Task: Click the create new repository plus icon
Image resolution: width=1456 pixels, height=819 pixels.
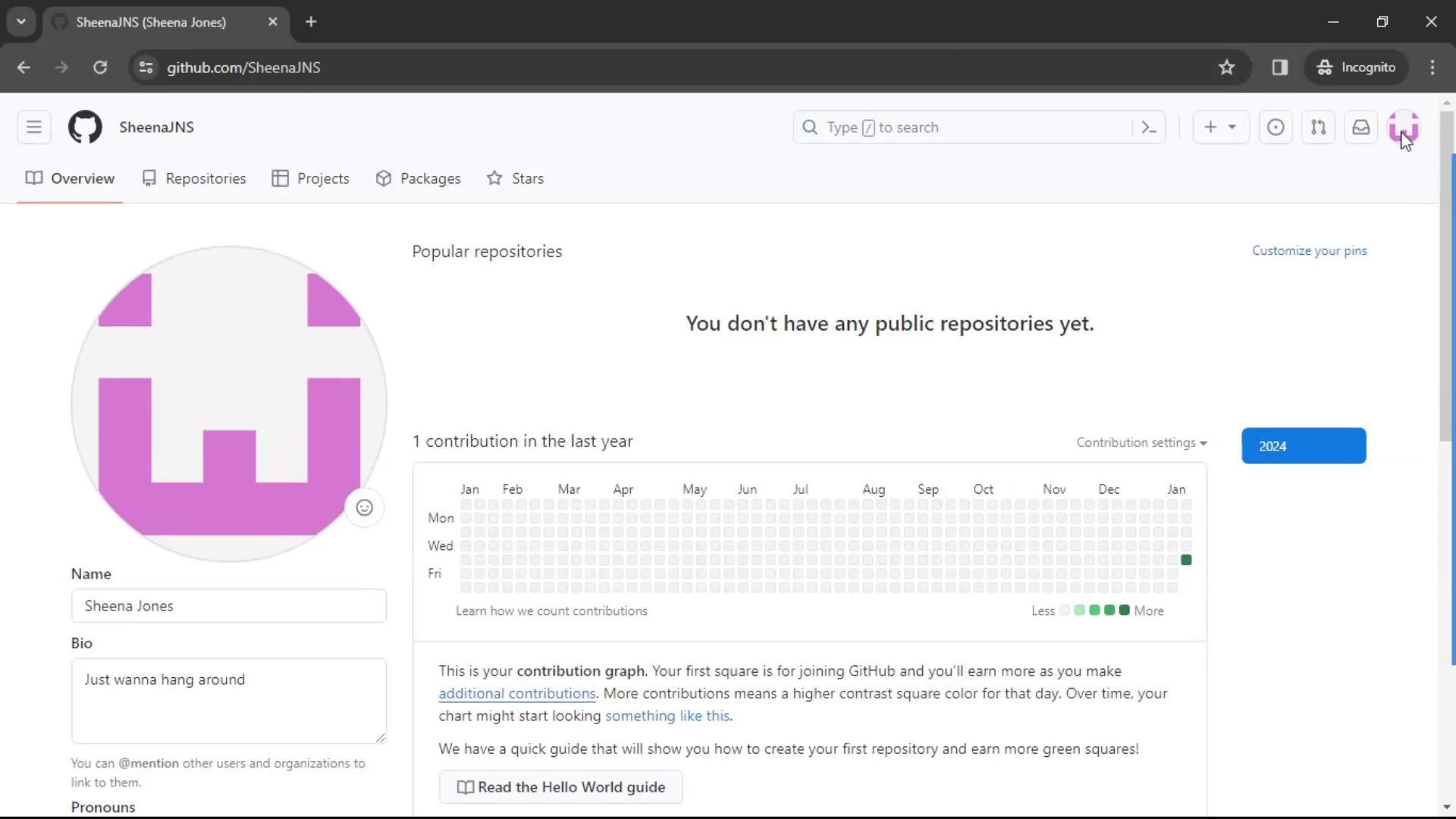Action: coord(1210,127)
